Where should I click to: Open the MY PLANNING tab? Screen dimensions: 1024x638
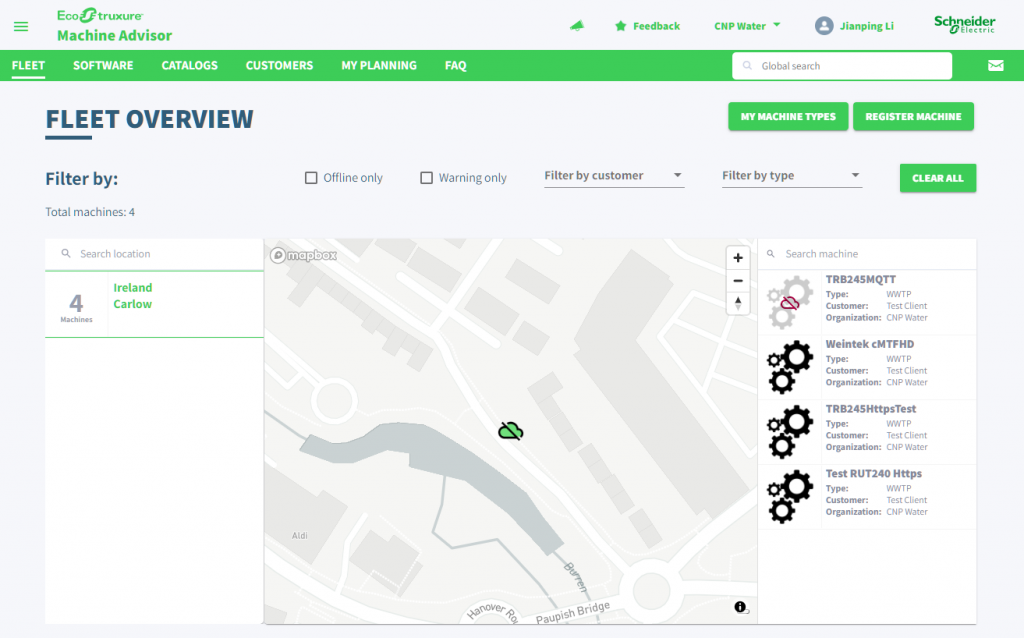[x=379, y=65]
